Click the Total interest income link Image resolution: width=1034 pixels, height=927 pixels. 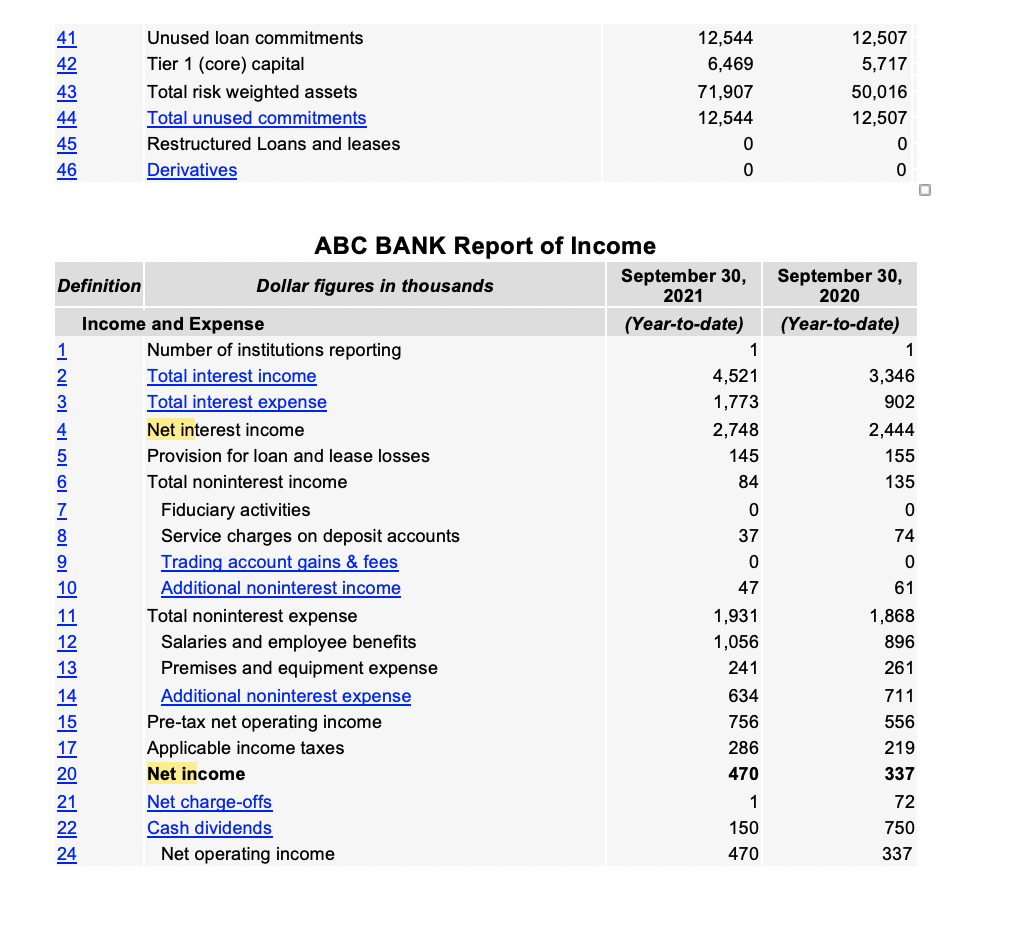(x=231, y=376)
